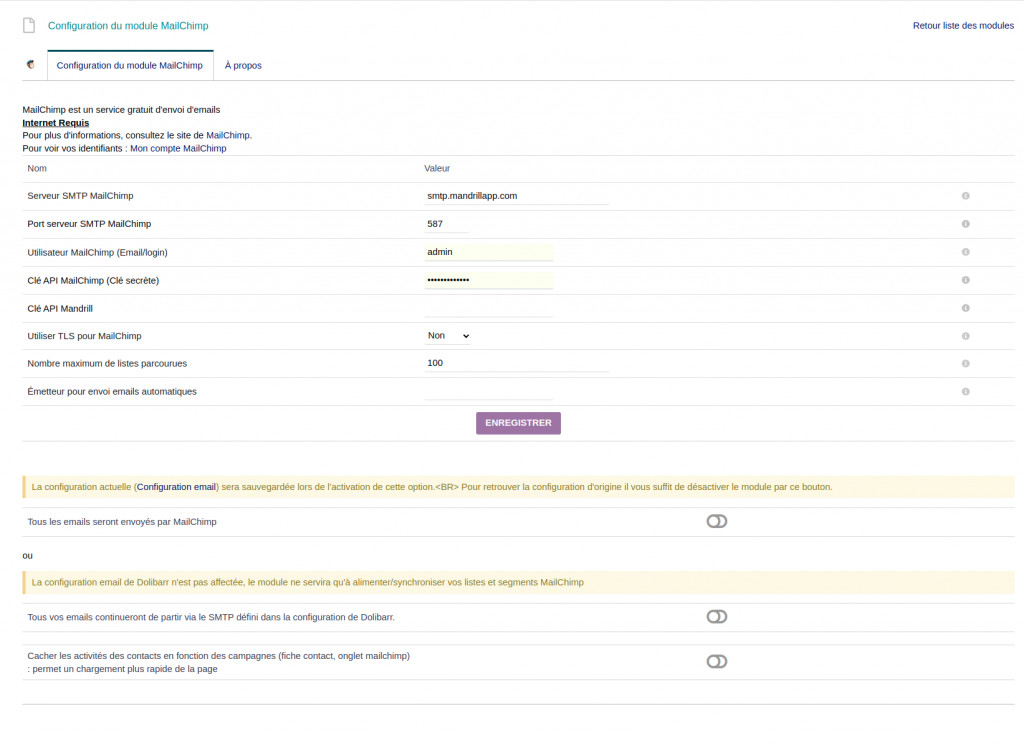Image resolution: width=1024 pixels, height=745 pixels.
Task: Click info icon for Nombre maximum de listes
Action: pos(965,364)
